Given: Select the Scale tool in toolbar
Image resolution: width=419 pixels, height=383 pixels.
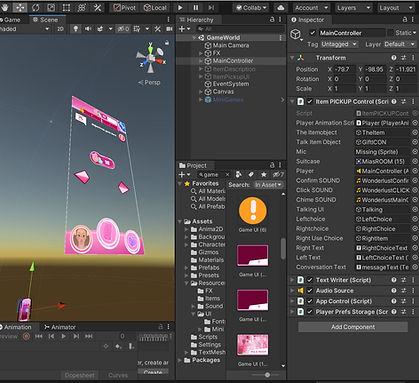Looking at the screenshot, I should [51, 7].
